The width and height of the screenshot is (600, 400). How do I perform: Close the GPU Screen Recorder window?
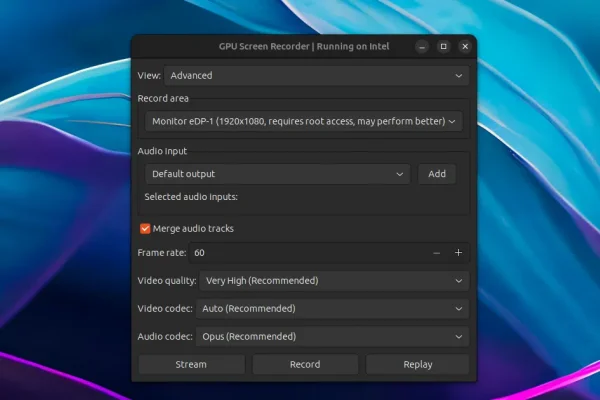[465, 47]
